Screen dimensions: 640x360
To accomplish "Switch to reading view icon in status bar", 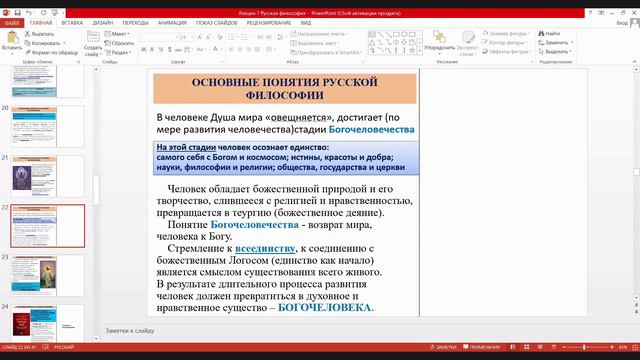I will coord(540,347).
